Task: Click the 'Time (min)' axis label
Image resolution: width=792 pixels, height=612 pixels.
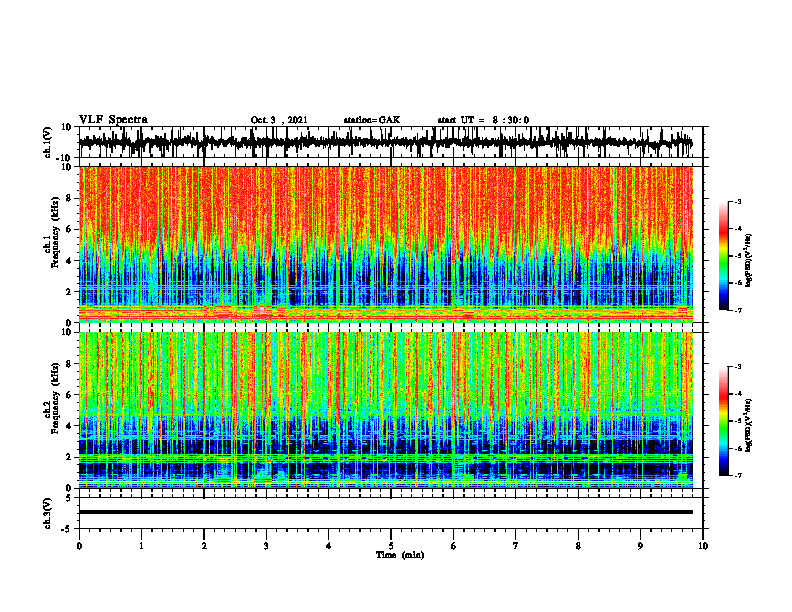Action: 400,555
